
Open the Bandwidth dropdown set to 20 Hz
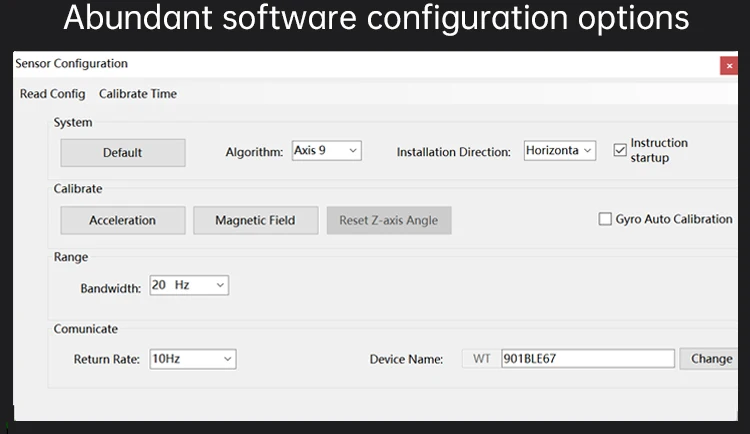pyautogui.click(x=189, y=285)
